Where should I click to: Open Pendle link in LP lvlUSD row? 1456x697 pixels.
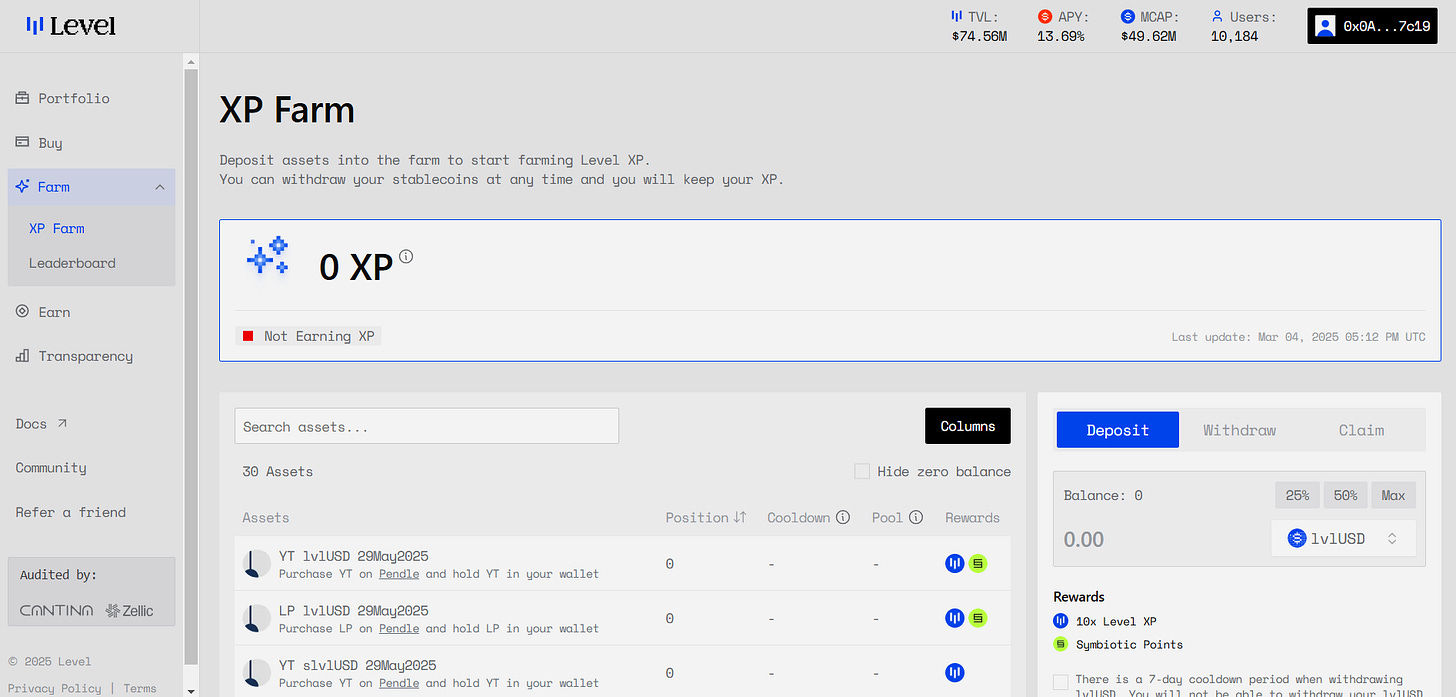point(399,628)
